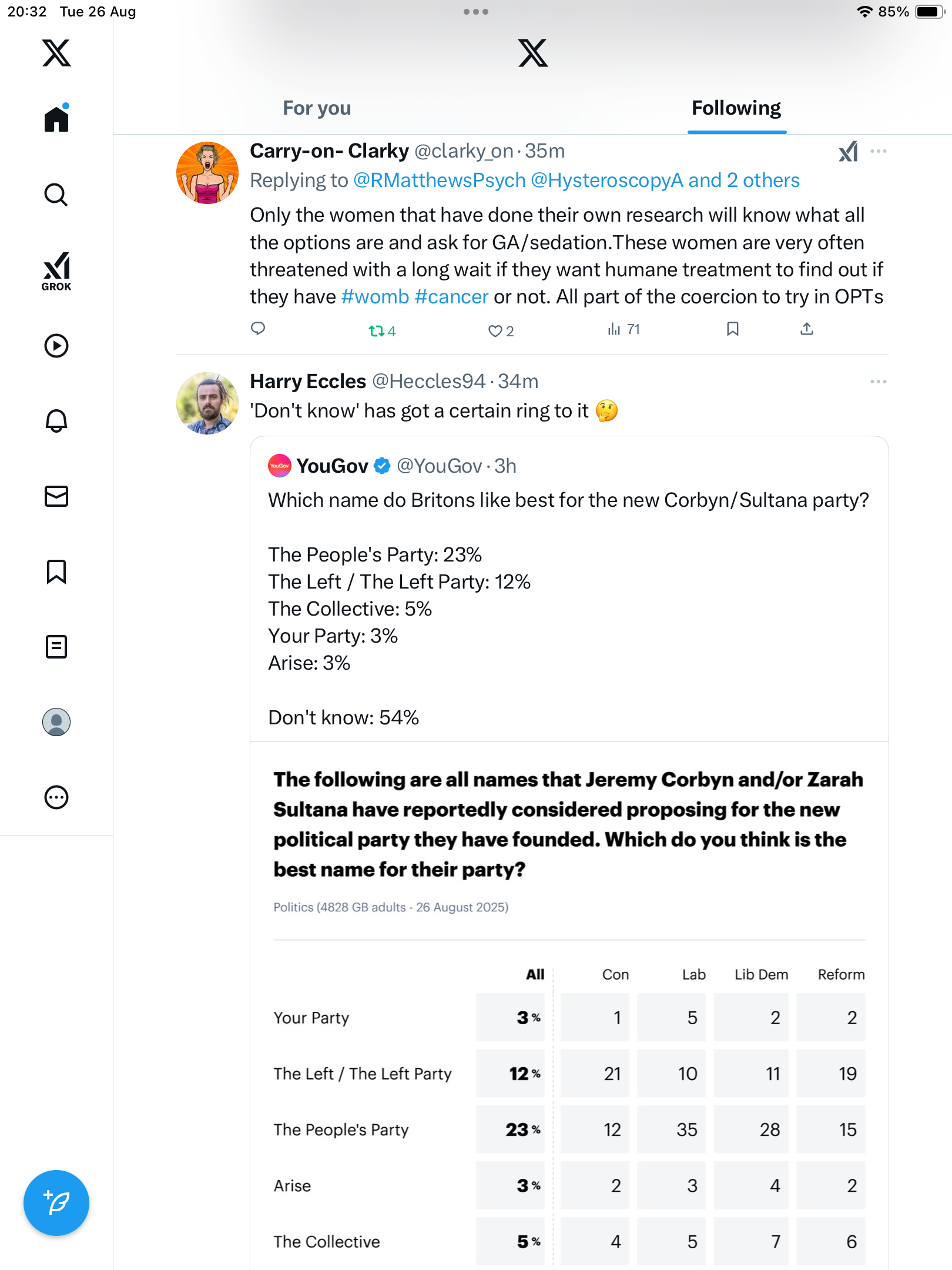Open Bookmarks in the sidebar
This screenshot has height=1270, width=952.
point(56,571)
